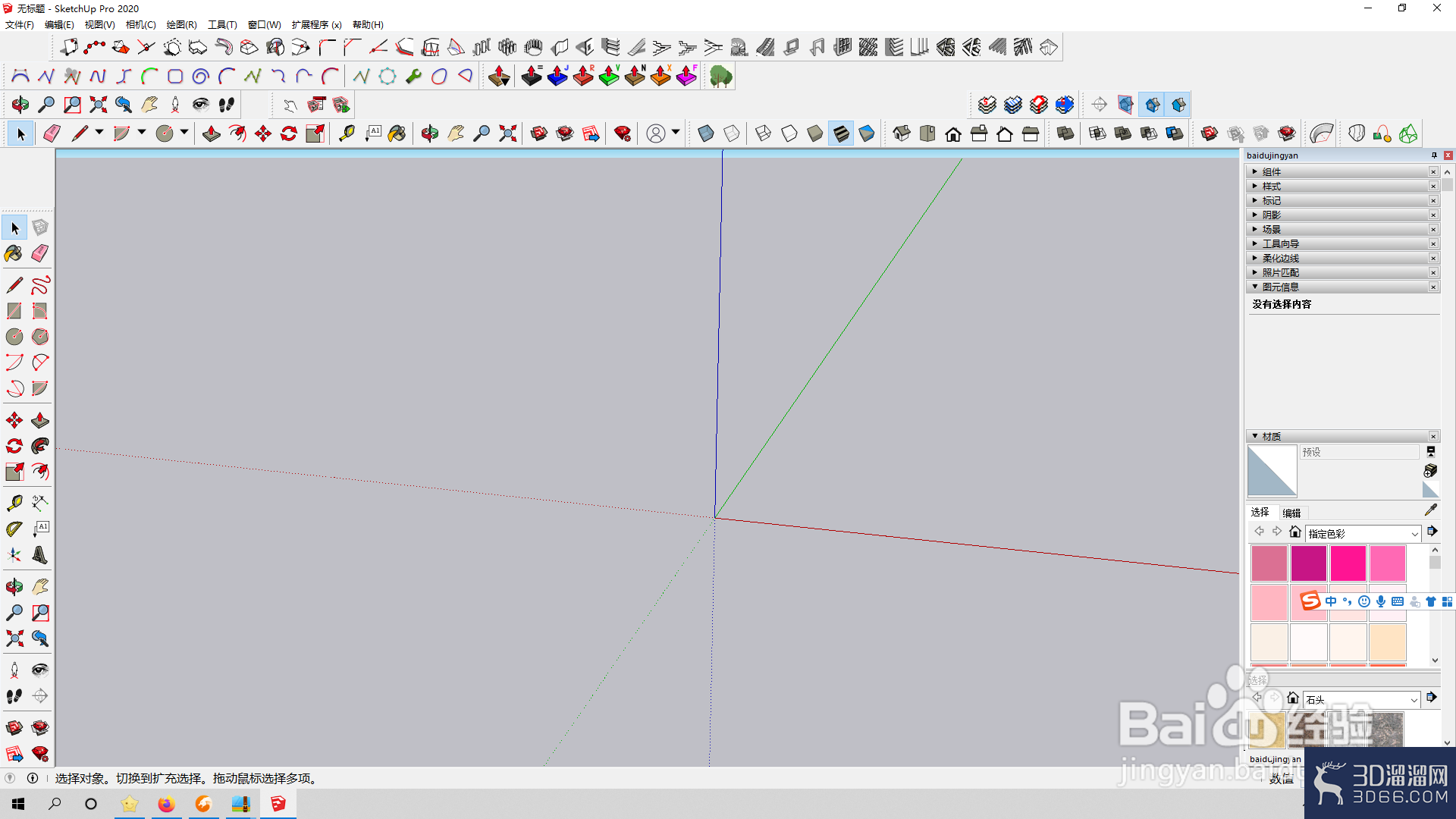Select the Follow Me tool in left toolbar
Screen dimensions: 1456x819
(40, 446)
